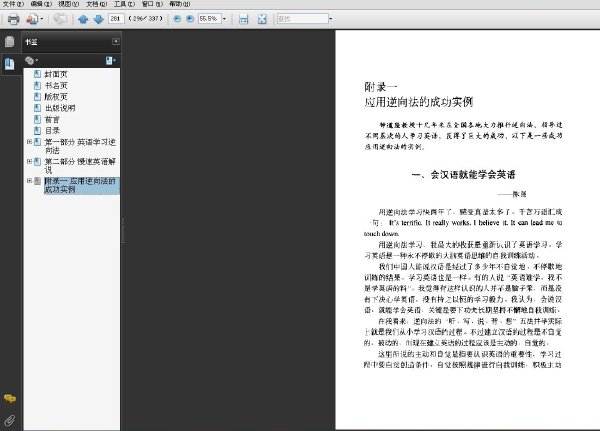Click the 前言 bookmark page icon

pyautogui.click(x=37, y=119)
